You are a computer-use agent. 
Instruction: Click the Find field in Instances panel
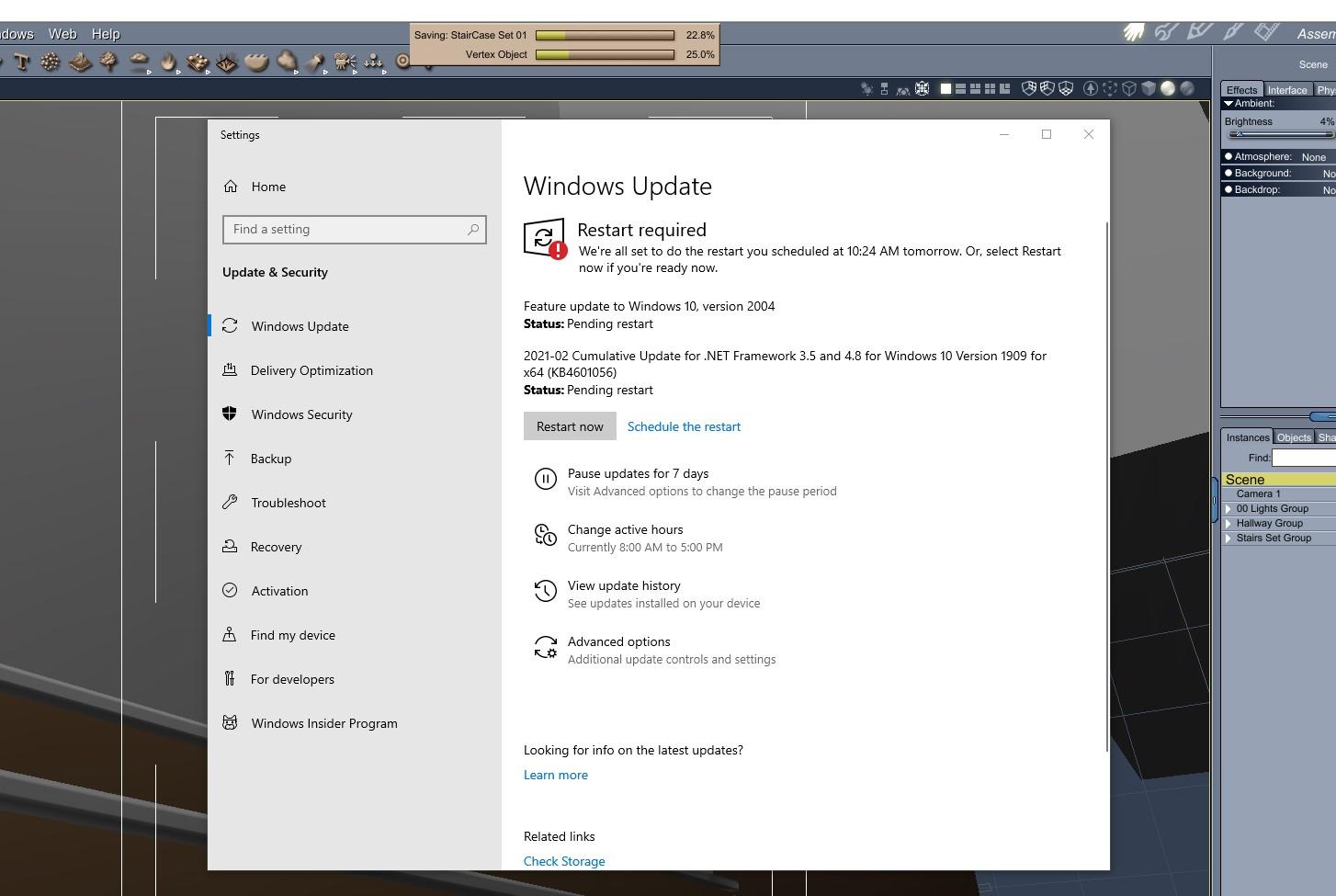coord(1304,458)
